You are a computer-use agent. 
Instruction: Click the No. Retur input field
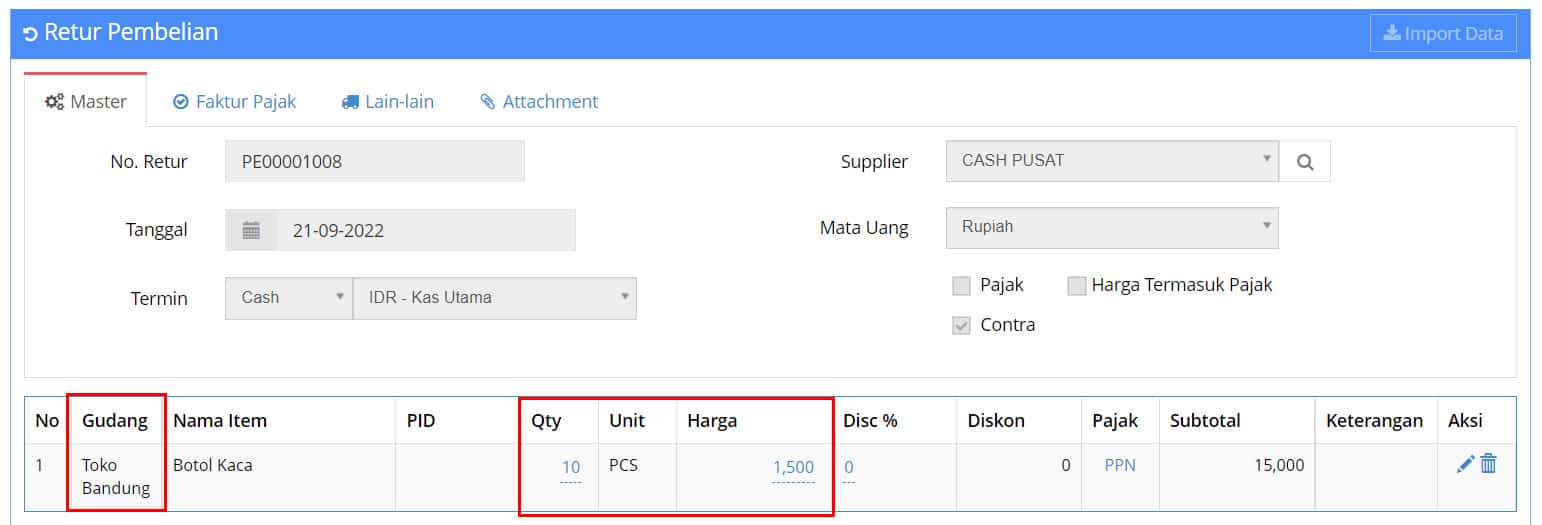pyautogui.click(x=375, y=161)
